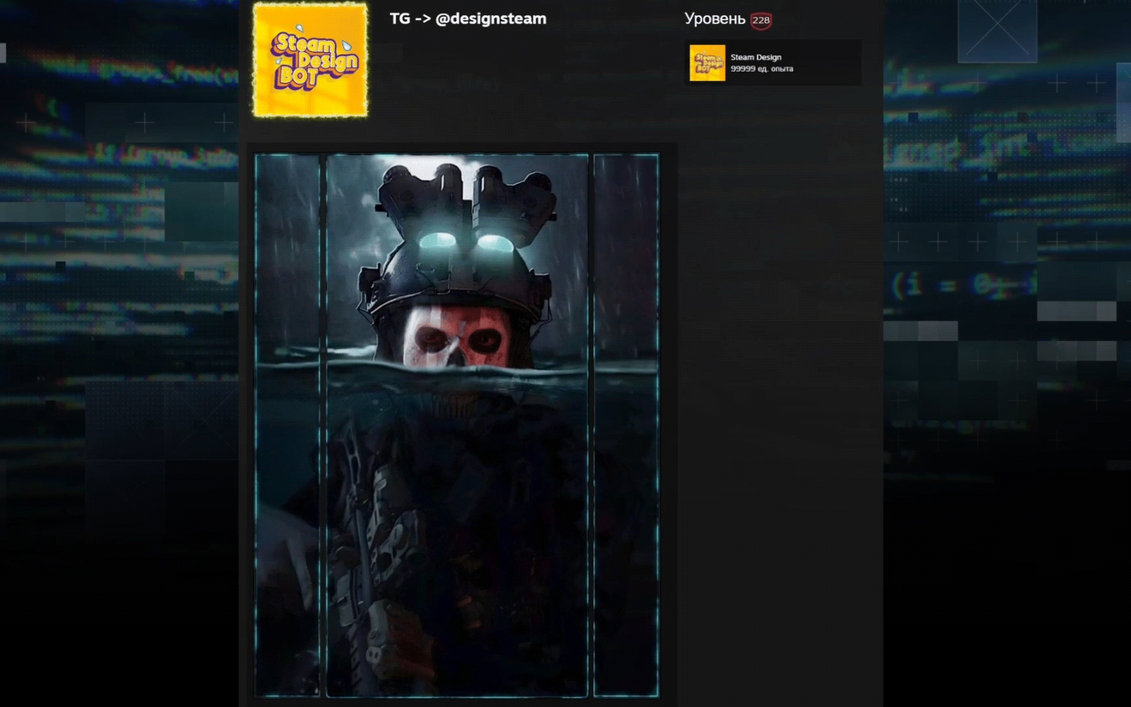This screenshot has height=707, width=1131.
Task: Open the left narrow artwork panel
Action: coord(288,425)
